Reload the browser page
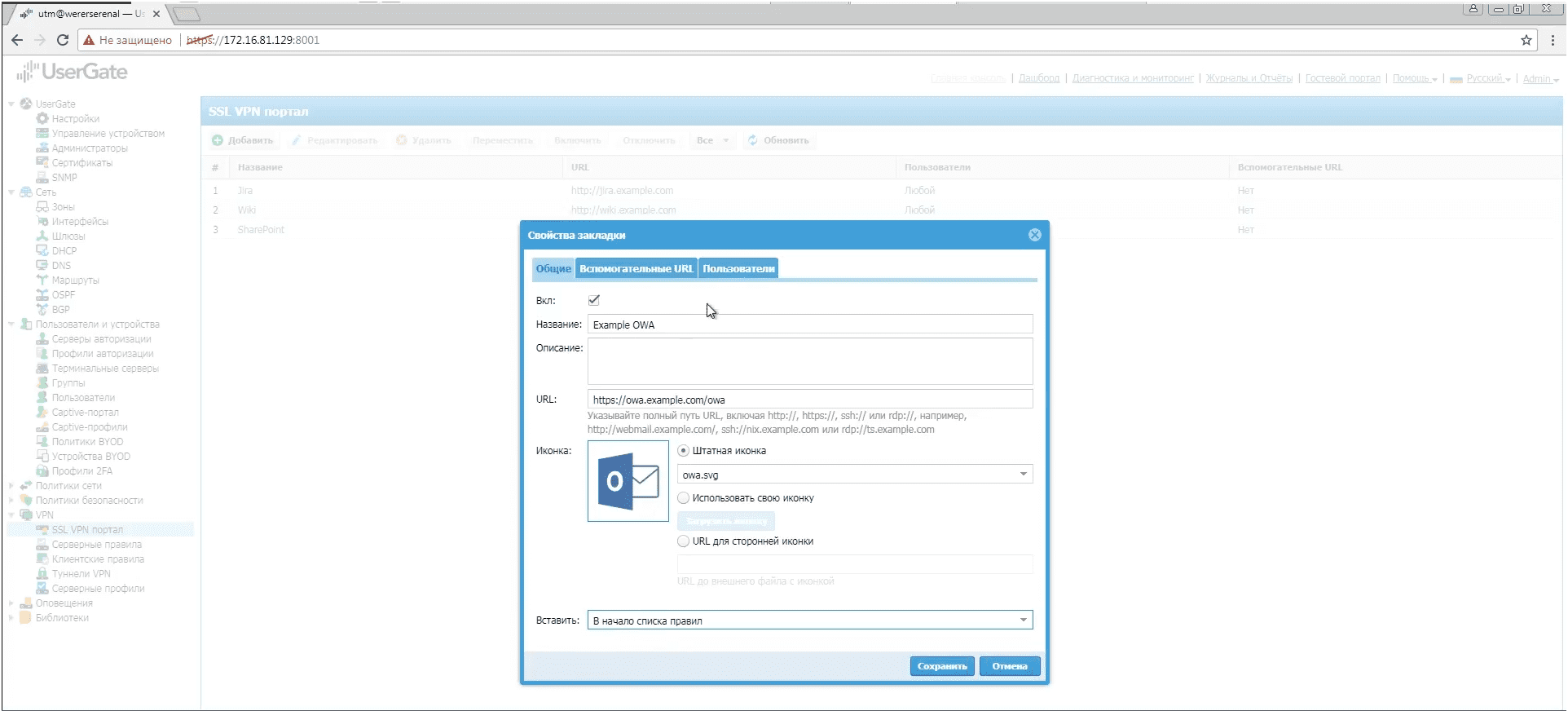The width and height of the screenshot is (1568, 711). click(63, 40)
